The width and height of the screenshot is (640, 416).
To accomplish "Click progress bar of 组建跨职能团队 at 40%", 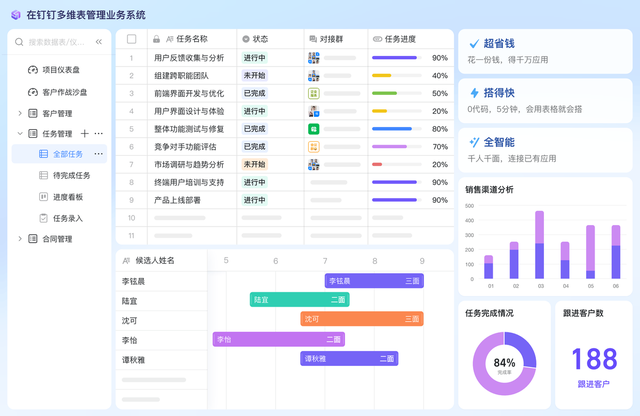I will tap(397, 76).
